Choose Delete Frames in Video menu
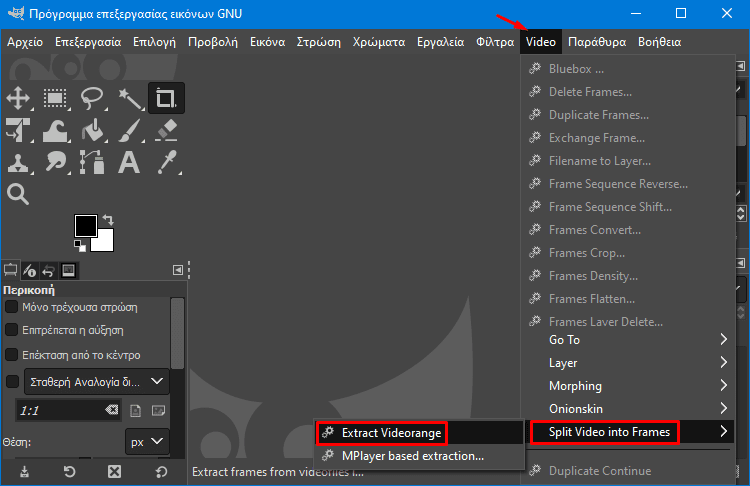The width and height of the screenshot is (750, 486). (628, 92)
